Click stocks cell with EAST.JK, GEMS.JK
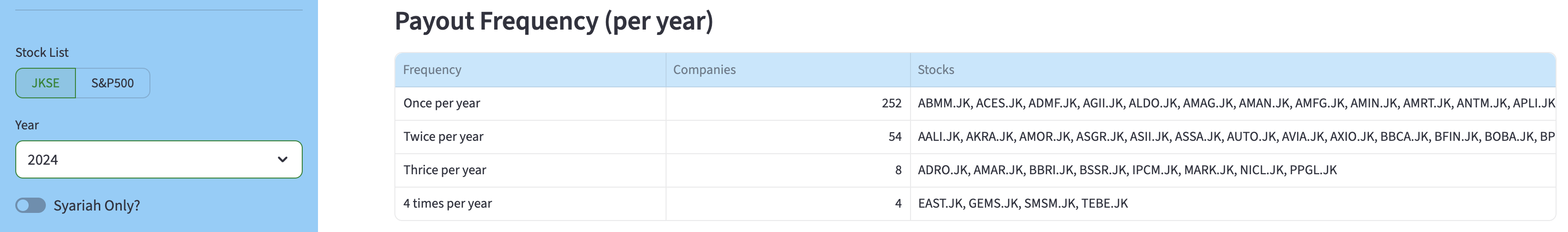The height and width of the screenshot is (232, 1568). coord(1023,204)
